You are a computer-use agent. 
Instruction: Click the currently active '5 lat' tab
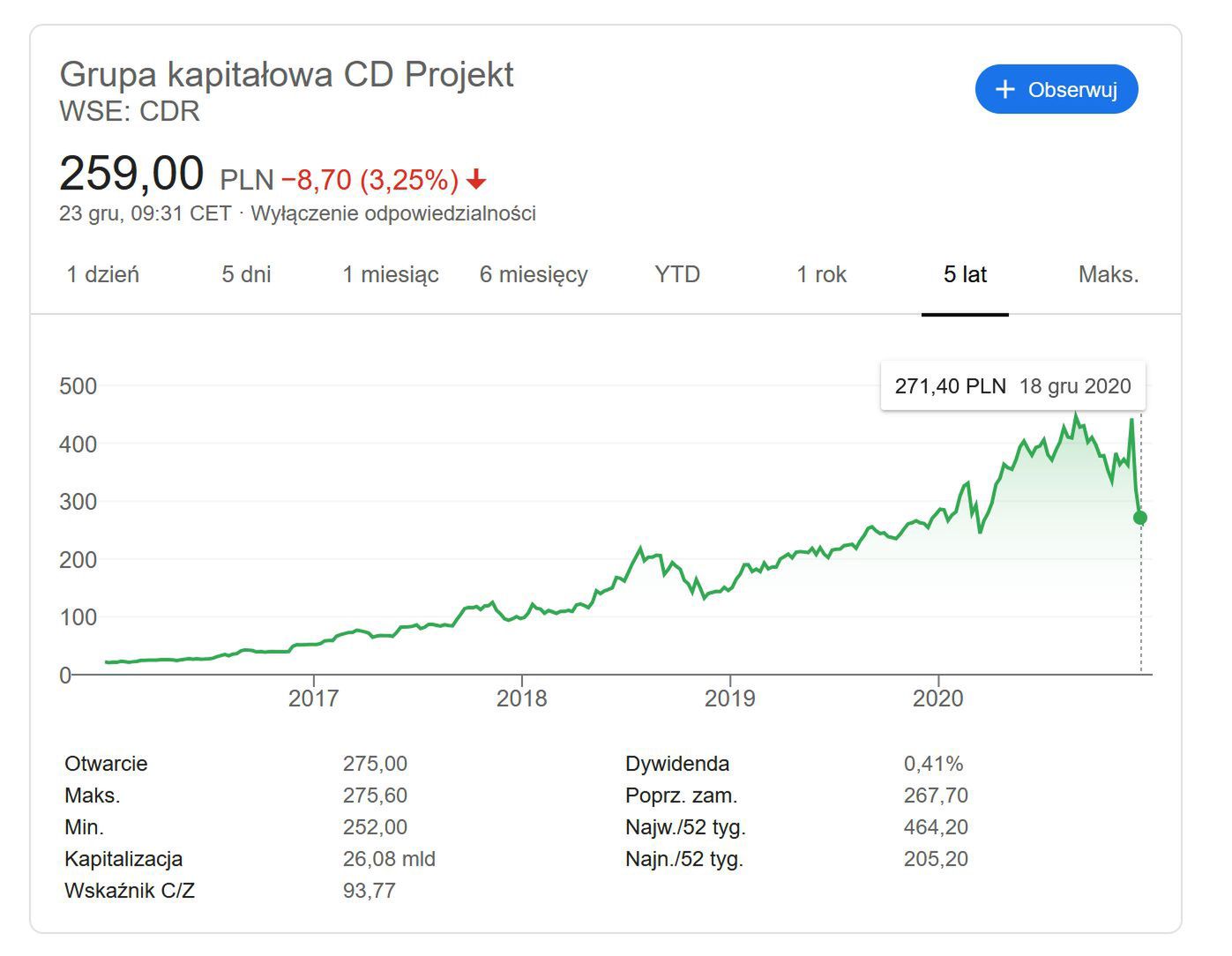[965, 274]
